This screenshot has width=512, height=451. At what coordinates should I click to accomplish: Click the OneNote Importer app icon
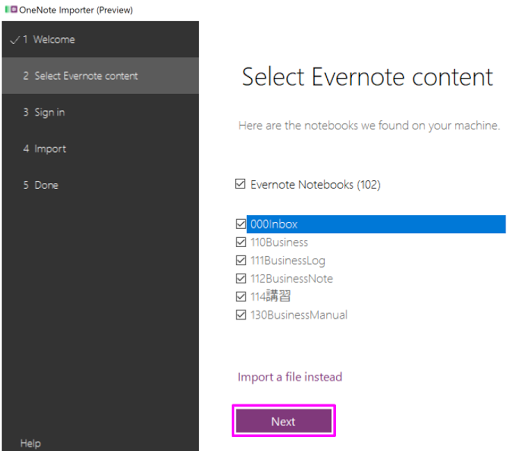coord(11,9)
